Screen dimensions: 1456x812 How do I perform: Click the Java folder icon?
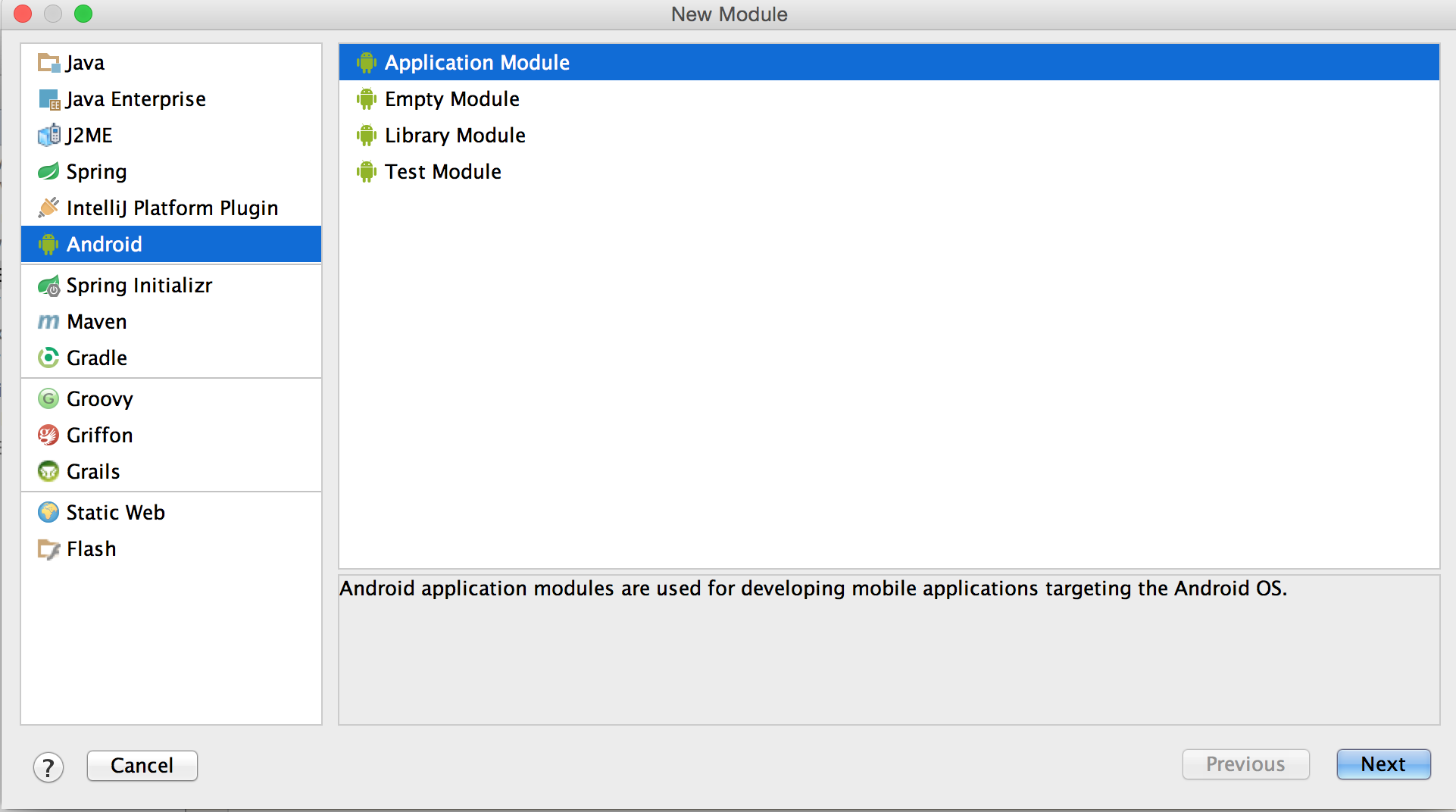point(48,63)
